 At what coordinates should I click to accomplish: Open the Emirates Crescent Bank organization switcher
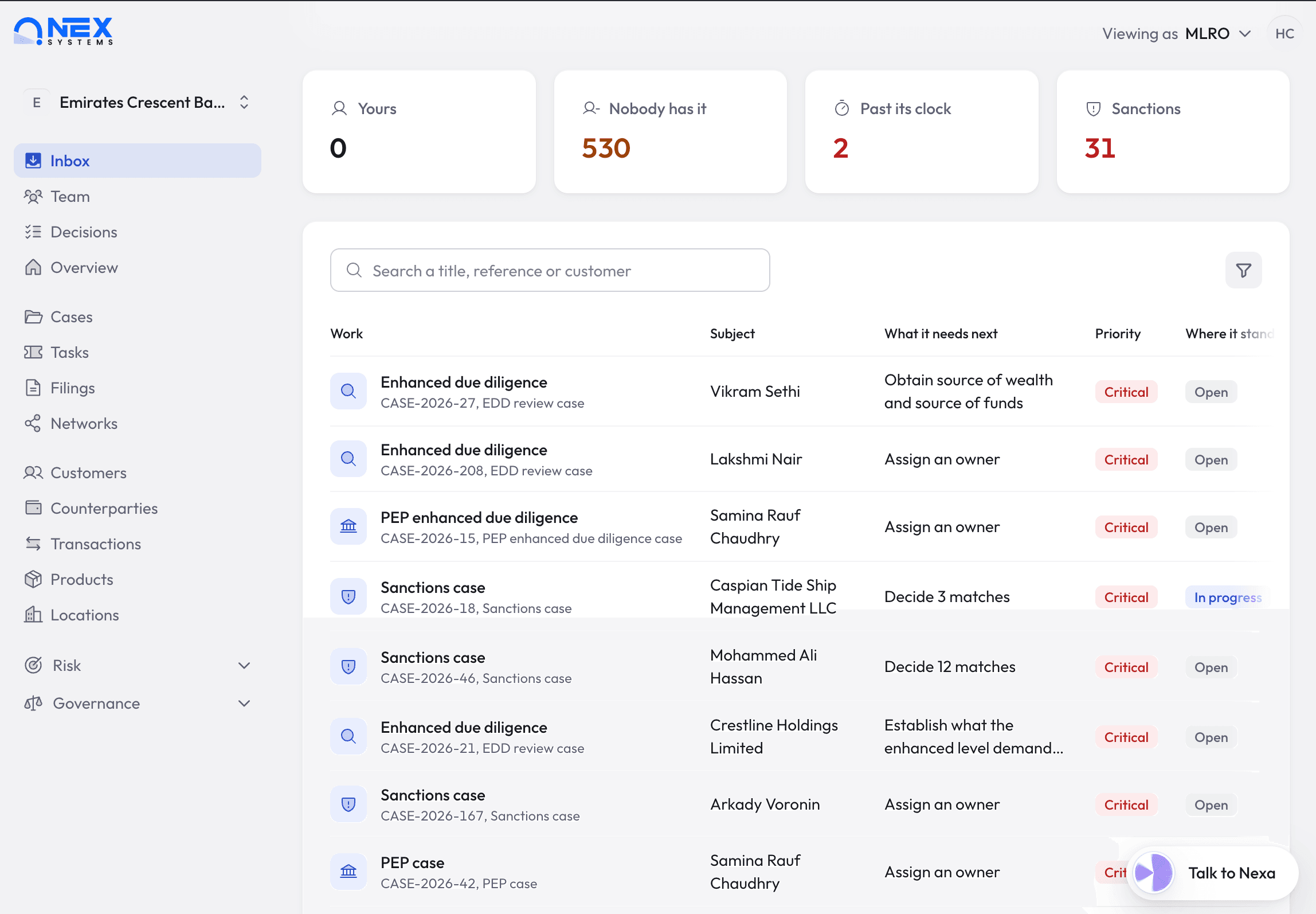138,103
